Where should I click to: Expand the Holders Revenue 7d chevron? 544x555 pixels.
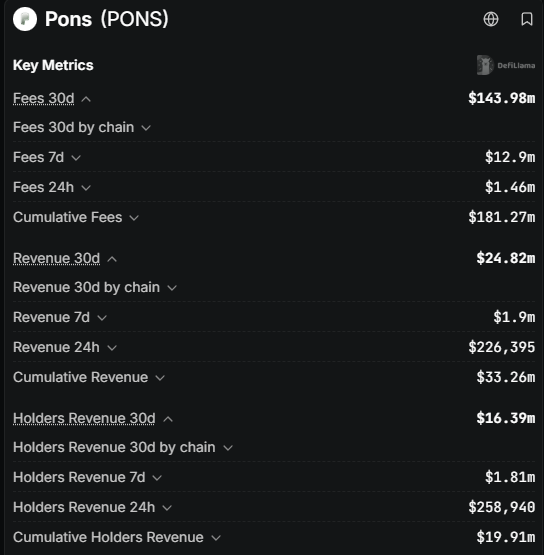[x=157, y=478]
